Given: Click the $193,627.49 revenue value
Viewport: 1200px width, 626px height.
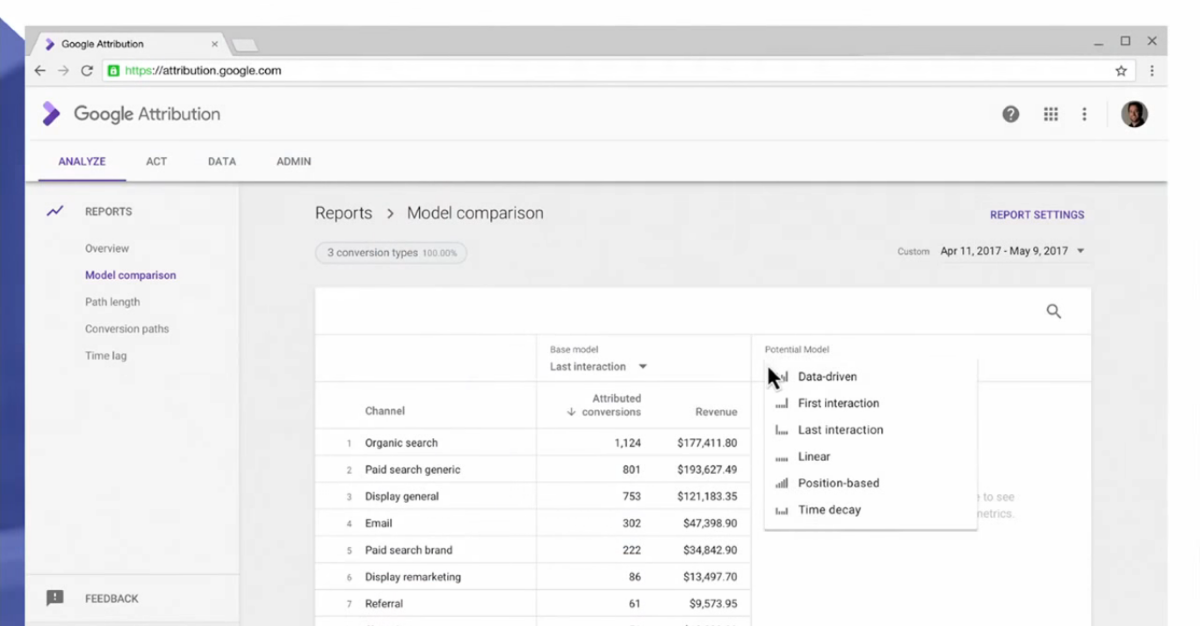Looking at the screenshot, I should point(707,470).
